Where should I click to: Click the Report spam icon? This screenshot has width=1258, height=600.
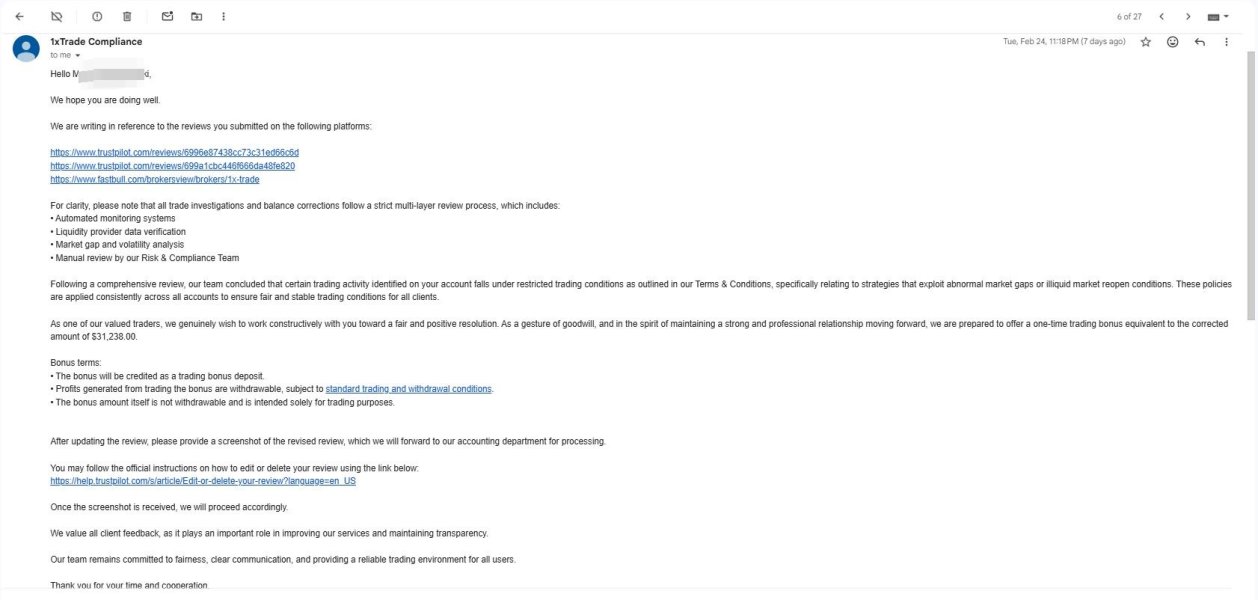click(97, 16)
